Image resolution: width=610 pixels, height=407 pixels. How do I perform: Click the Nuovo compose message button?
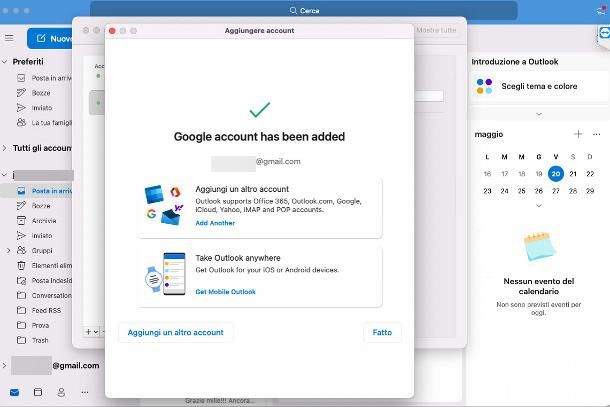point(50,39)
